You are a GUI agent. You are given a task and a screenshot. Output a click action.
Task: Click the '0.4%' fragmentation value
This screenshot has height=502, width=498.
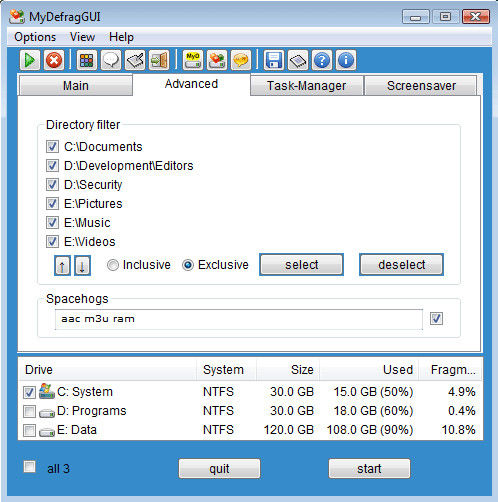click(462, 411)
